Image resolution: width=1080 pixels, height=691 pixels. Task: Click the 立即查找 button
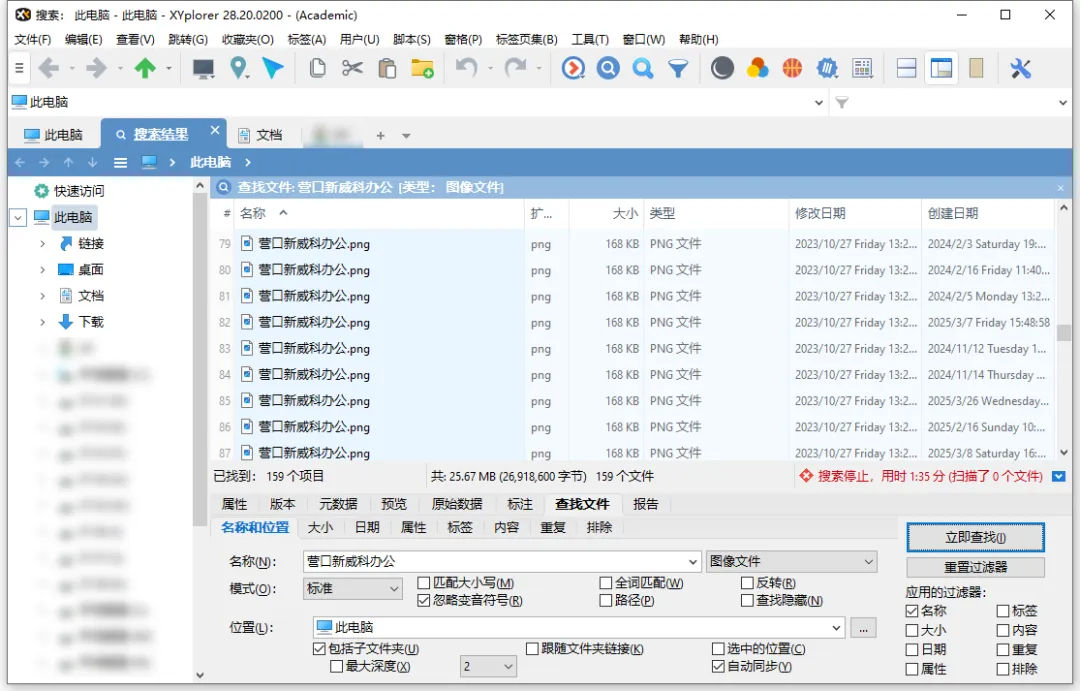pos(975,537)
